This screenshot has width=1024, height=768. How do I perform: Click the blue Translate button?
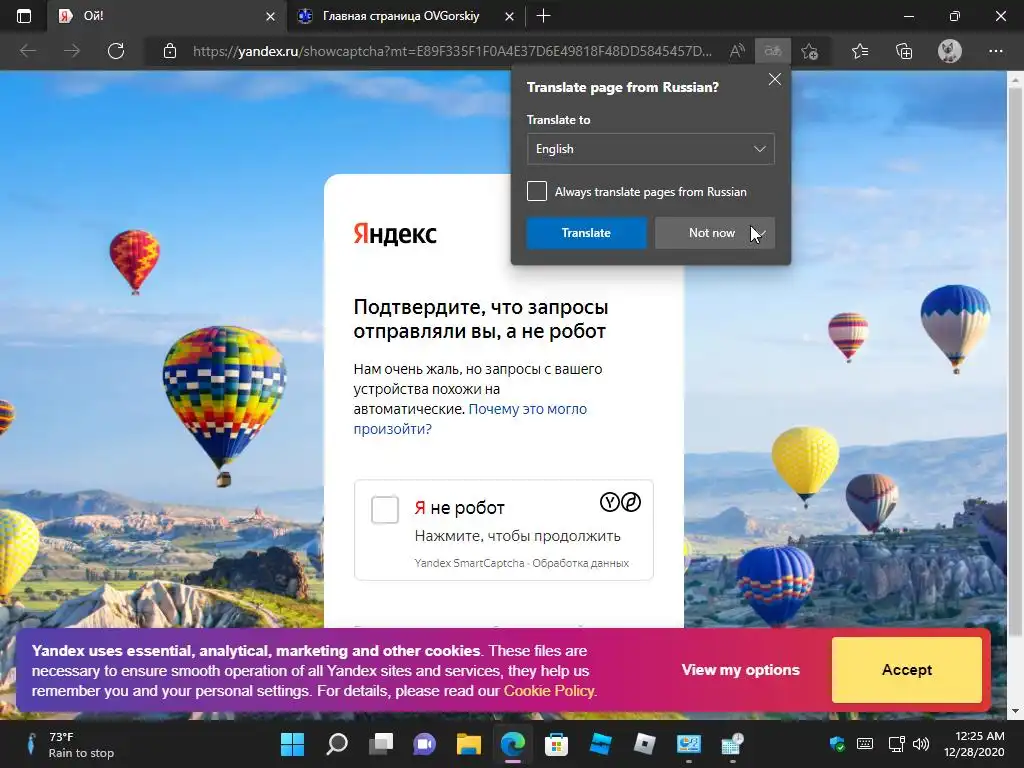click(x=586, y=233)
